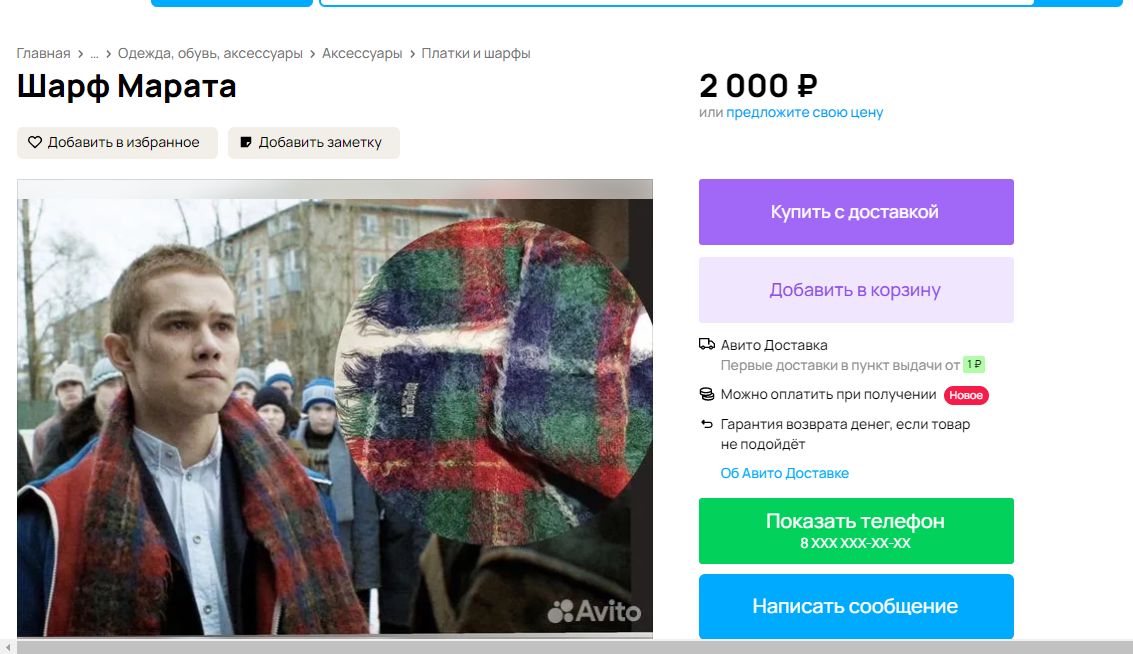This screenshot has height=654, width=1133.
Task: Expand the collapsed breadcrumb ellipsis
Action: pyautogui.click(x=94, y=53)
